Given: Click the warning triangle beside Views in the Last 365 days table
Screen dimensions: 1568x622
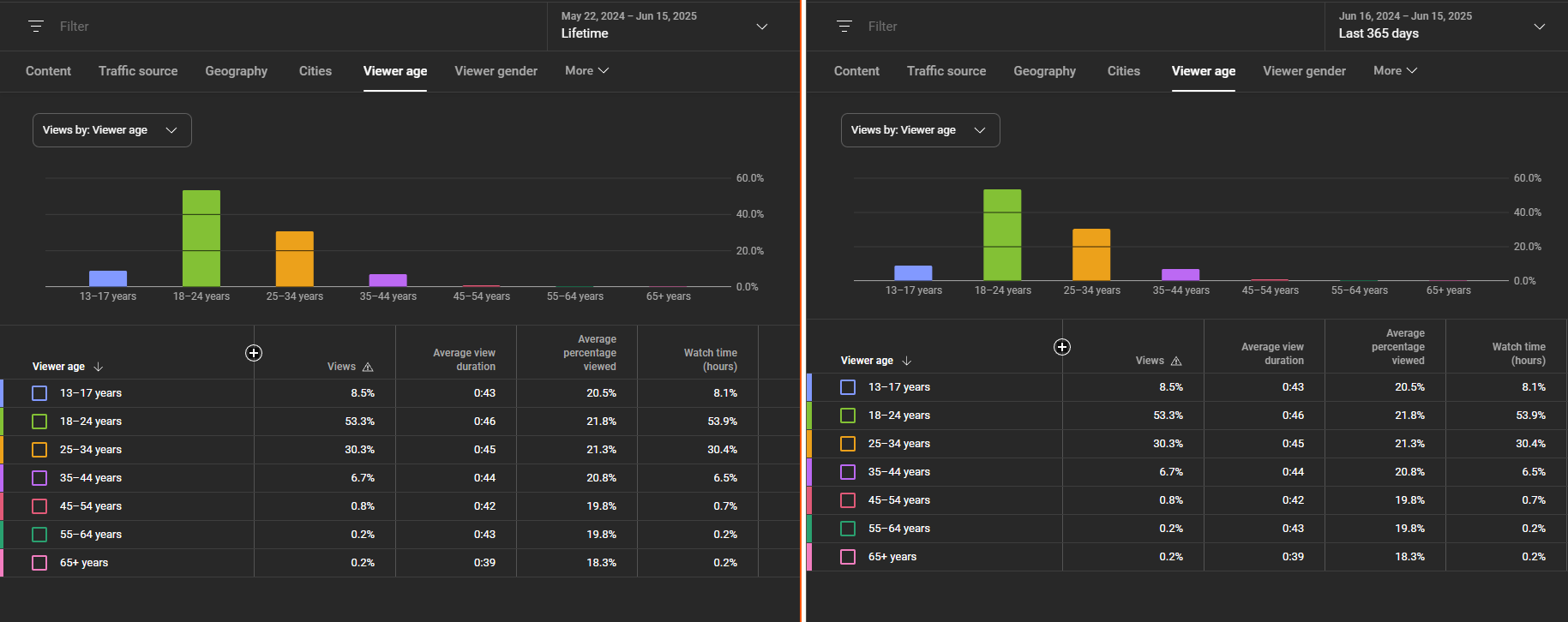Looking at the screenshot, I should pyautogui.click(x=1176, y=361).
